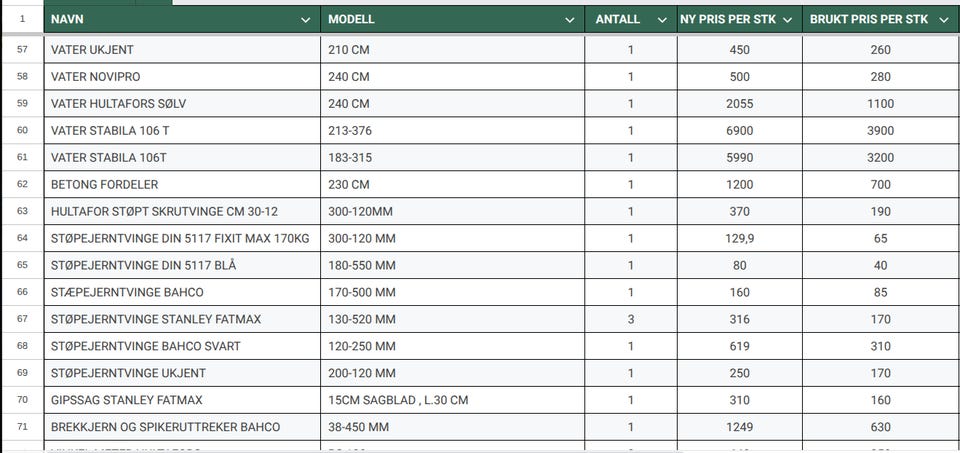960x453 pixels.
Task: Select row header 71
Action: point(23,426)
